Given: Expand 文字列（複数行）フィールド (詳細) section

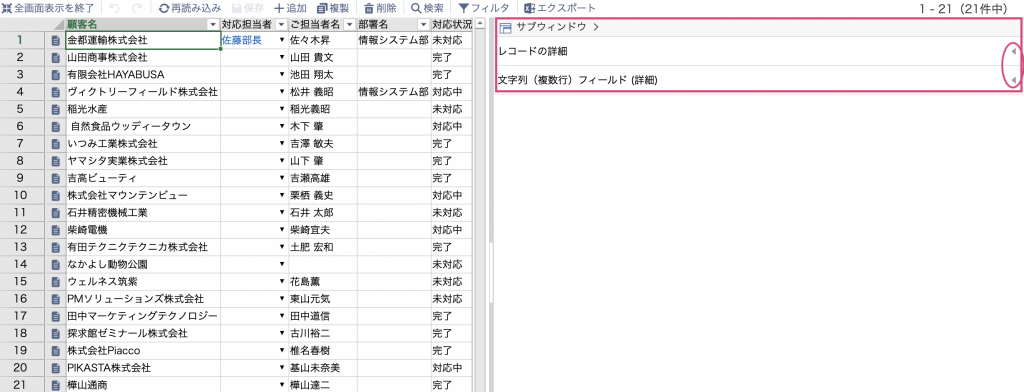Looking at the screenshot, I should (1013, 80).
